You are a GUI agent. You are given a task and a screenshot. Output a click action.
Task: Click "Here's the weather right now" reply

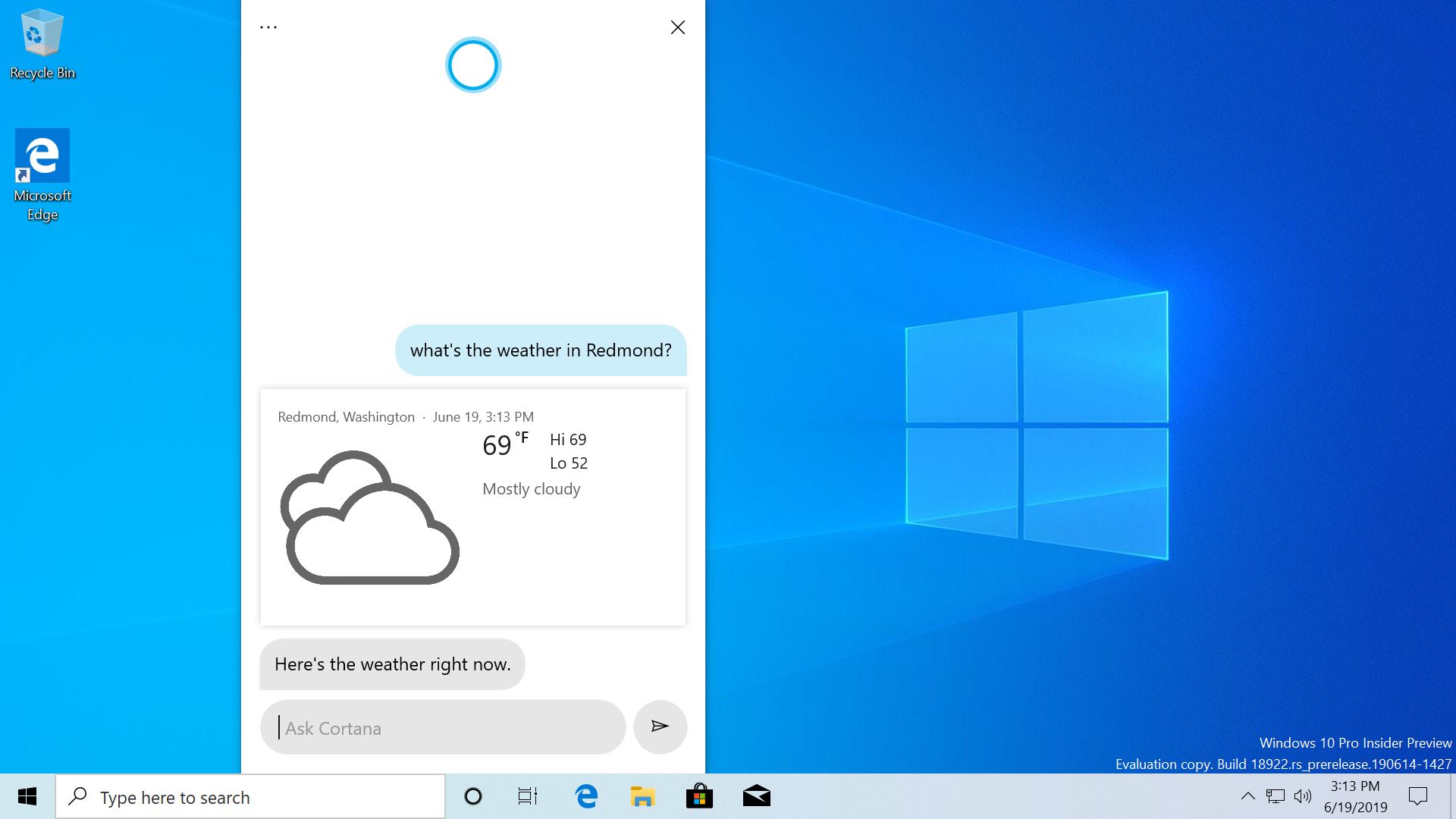pos(392,664)
